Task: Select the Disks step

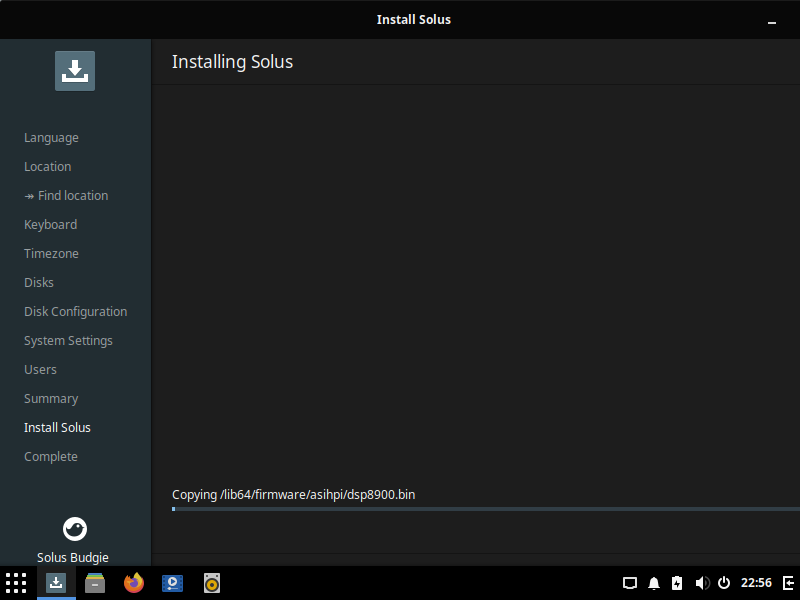Action: [x=39, y=283]
